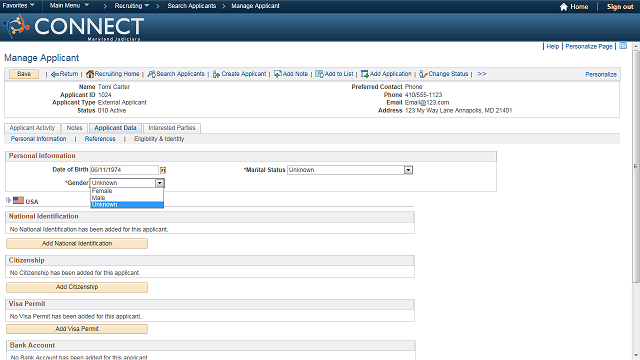640x360 pixels.
Task: Open the Interested Parties tab
Action: [172, 128]
